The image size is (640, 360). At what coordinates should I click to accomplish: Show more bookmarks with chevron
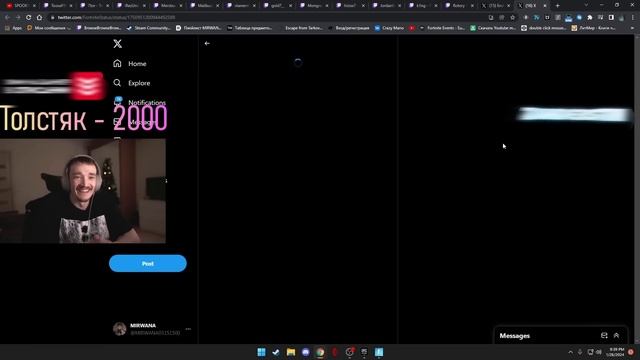coord(633,28)
